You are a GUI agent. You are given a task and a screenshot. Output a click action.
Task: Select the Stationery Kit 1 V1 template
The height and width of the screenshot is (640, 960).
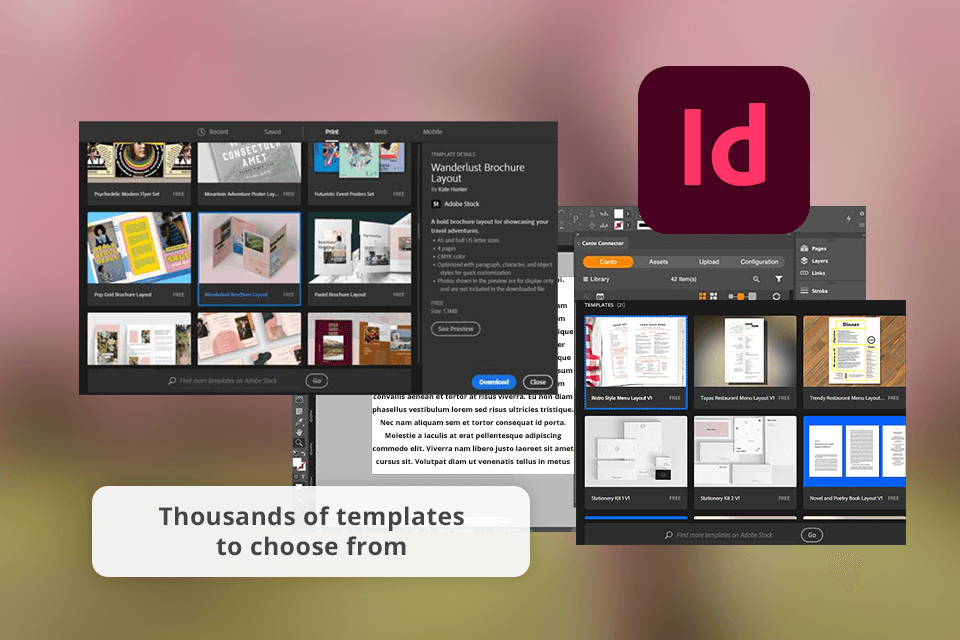pos(636,462)
